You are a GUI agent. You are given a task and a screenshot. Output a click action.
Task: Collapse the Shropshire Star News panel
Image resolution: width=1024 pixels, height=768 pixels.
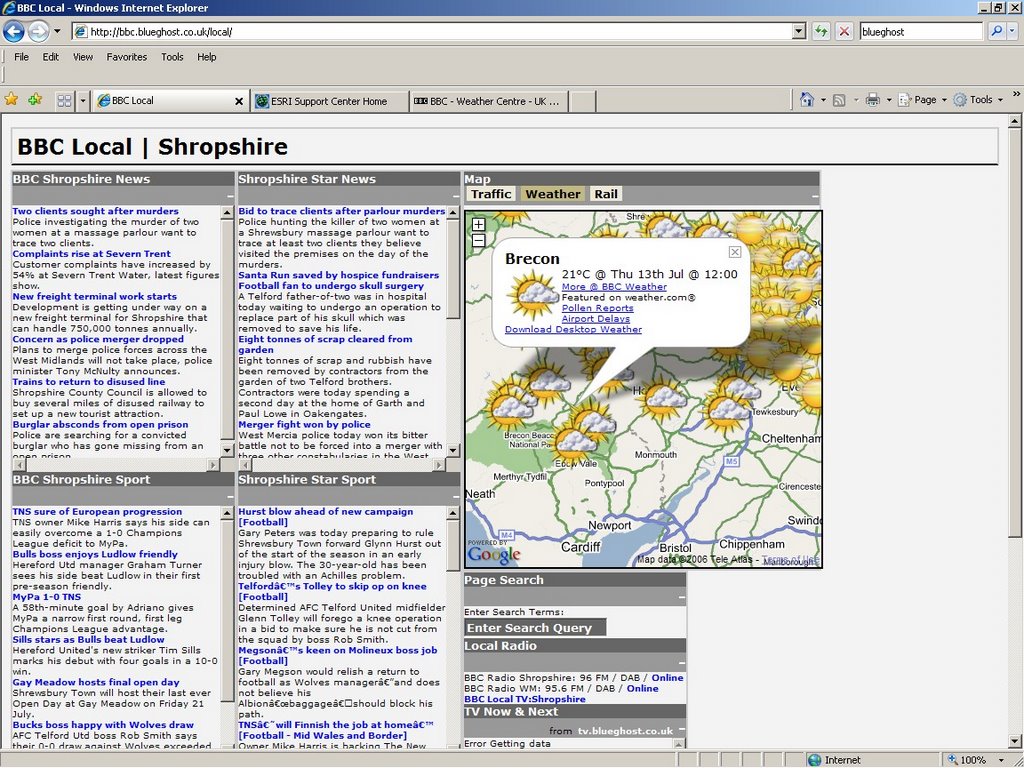(x=456, y=196)
